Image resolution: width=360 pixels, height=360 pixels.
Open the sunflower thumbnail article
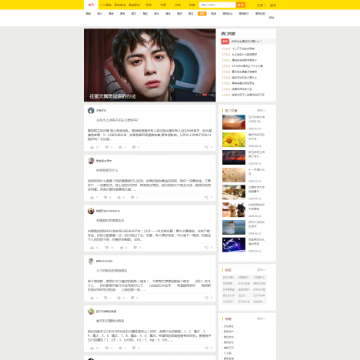234,140
